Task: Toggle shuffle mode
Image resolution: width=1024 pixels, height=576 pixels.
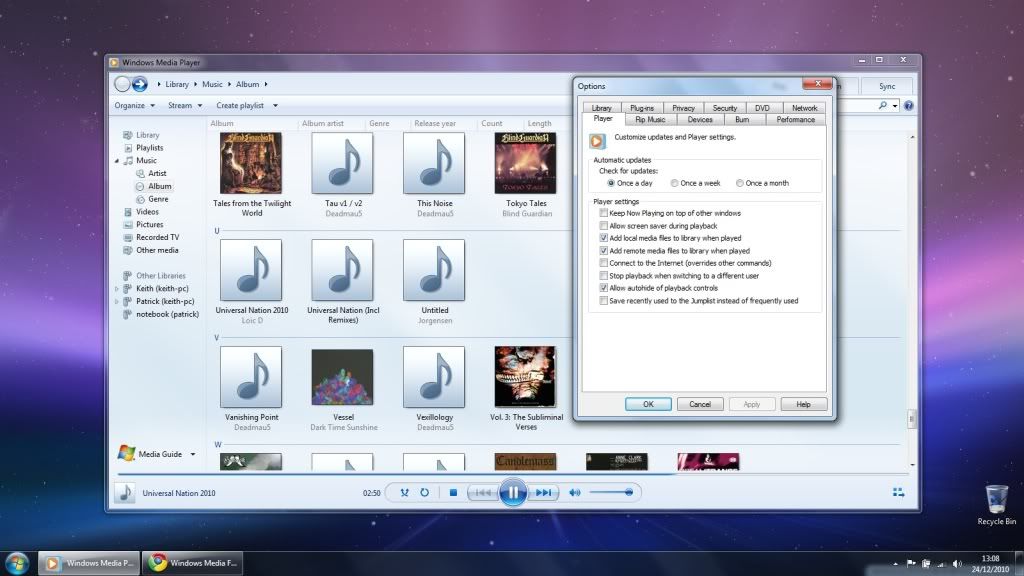Action: 404,492
